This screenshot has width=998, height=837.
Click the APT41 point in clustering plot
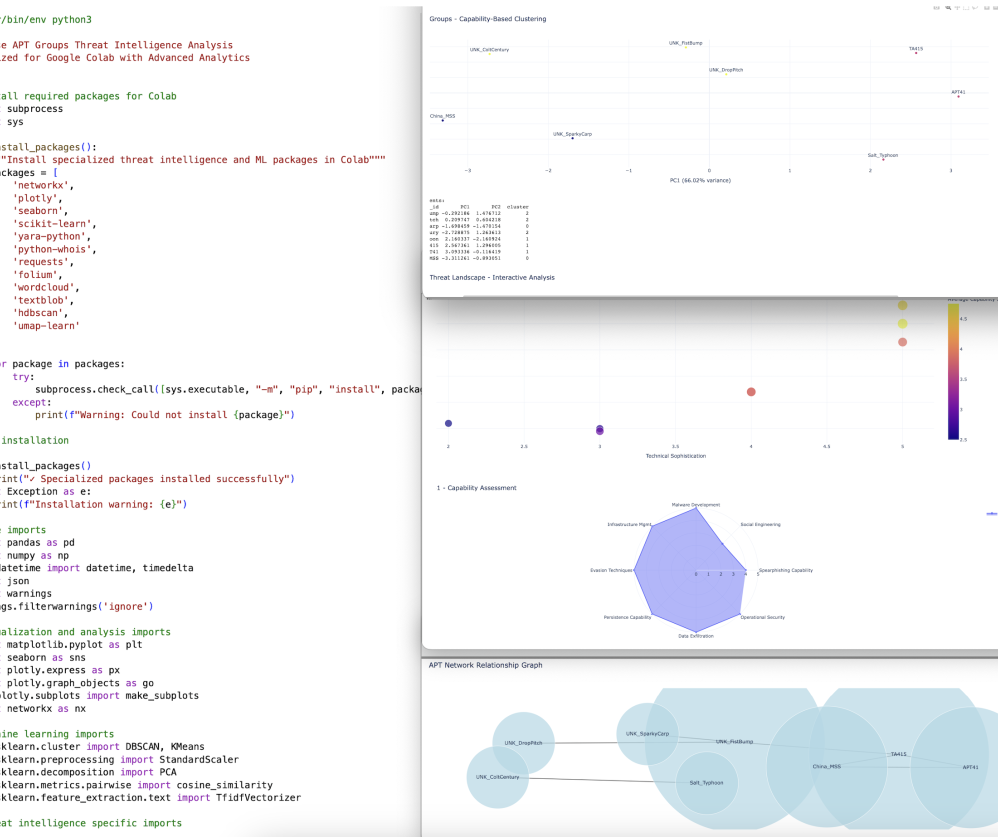958,97
